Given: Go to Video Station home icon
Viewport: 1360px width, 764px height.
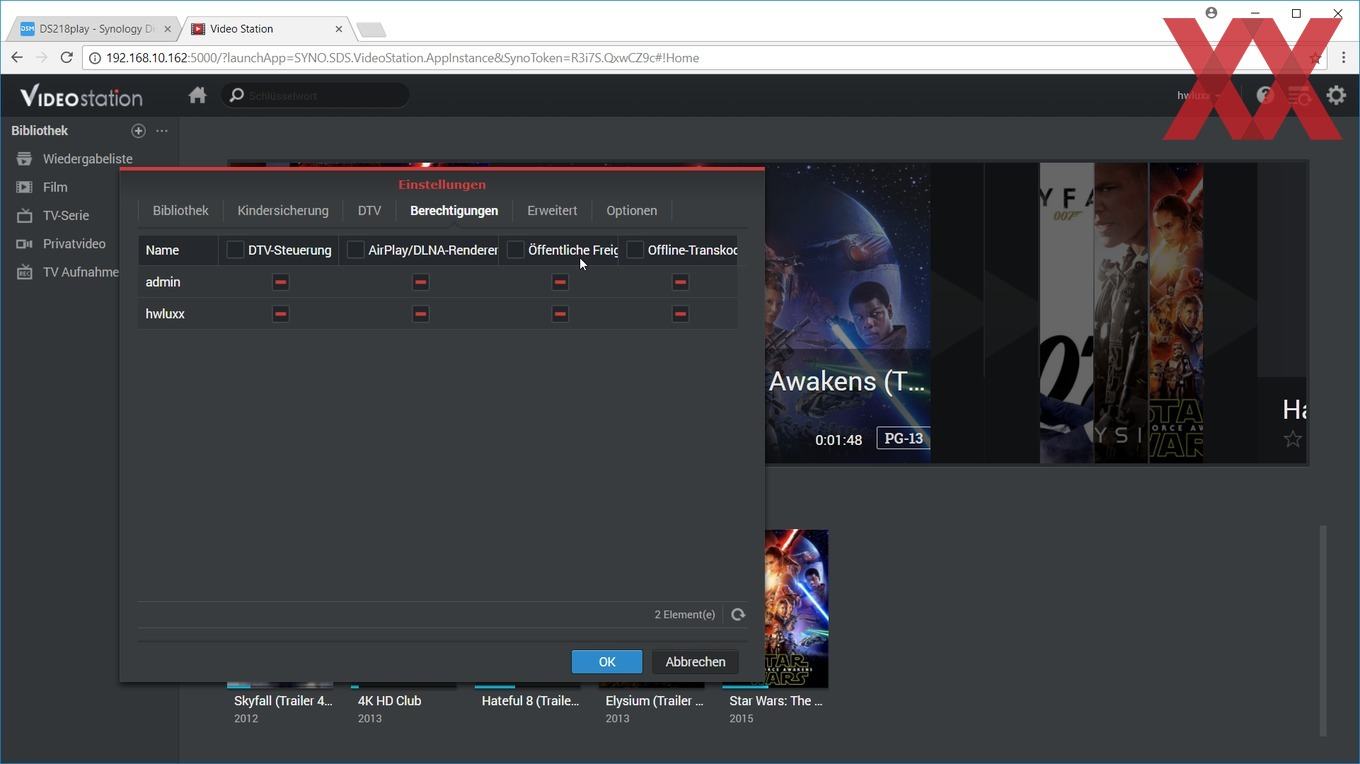Looking at the screenshot, I should [x=197, y=95].
